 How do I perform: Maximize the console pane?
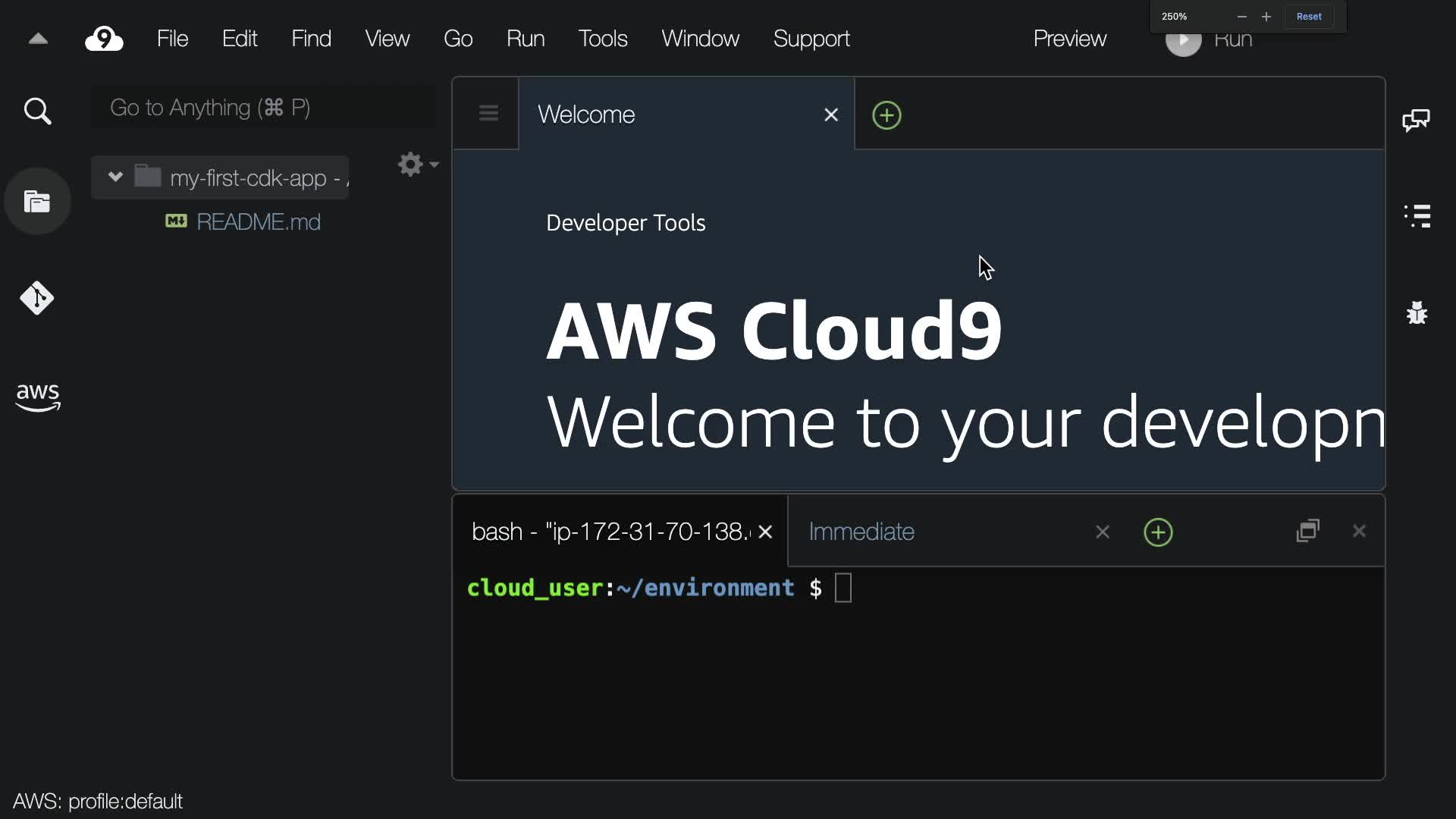[1308, 531]
